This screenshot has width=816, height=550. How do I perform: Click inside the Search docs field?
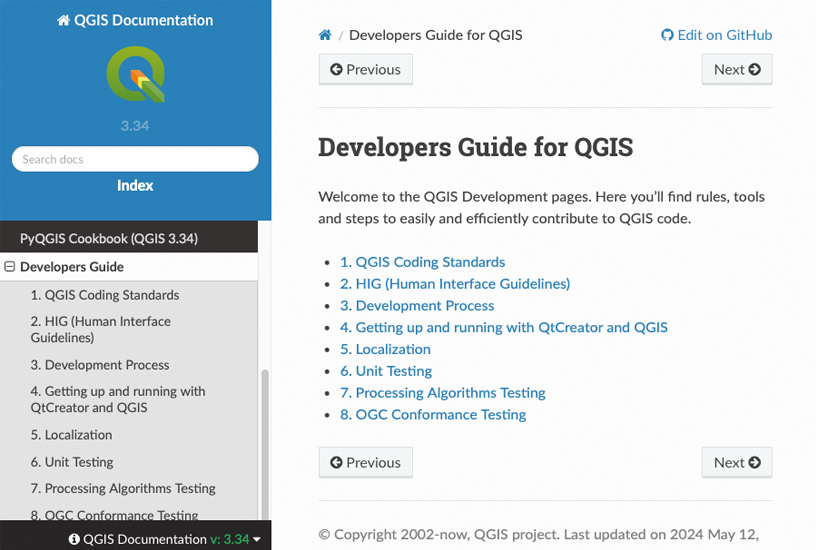[135, 159]
